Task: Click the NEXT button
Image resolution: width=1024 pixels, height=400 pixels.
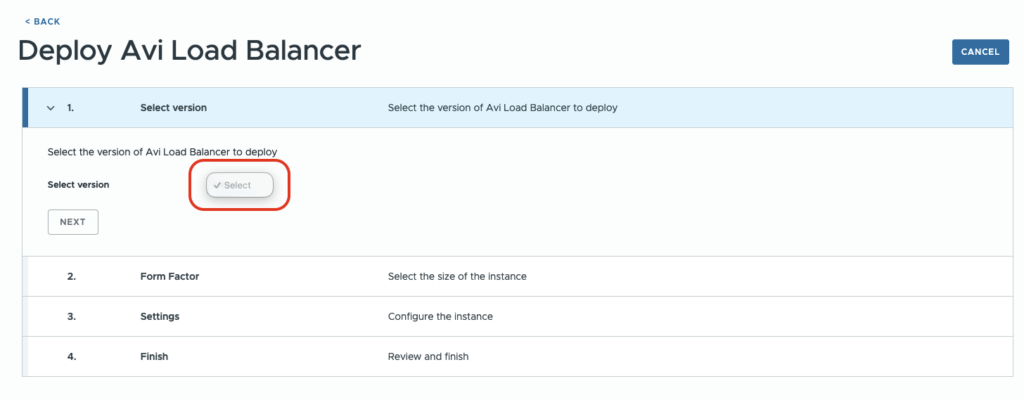Action: tap(73, 222)
